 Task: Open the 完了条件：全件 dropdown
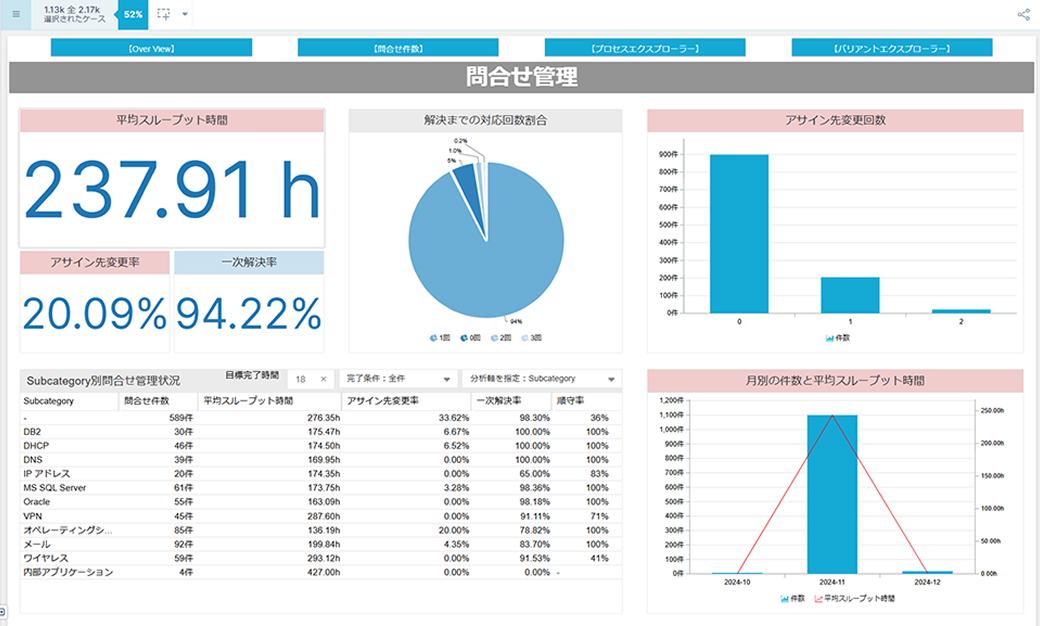tap(398, 380)
